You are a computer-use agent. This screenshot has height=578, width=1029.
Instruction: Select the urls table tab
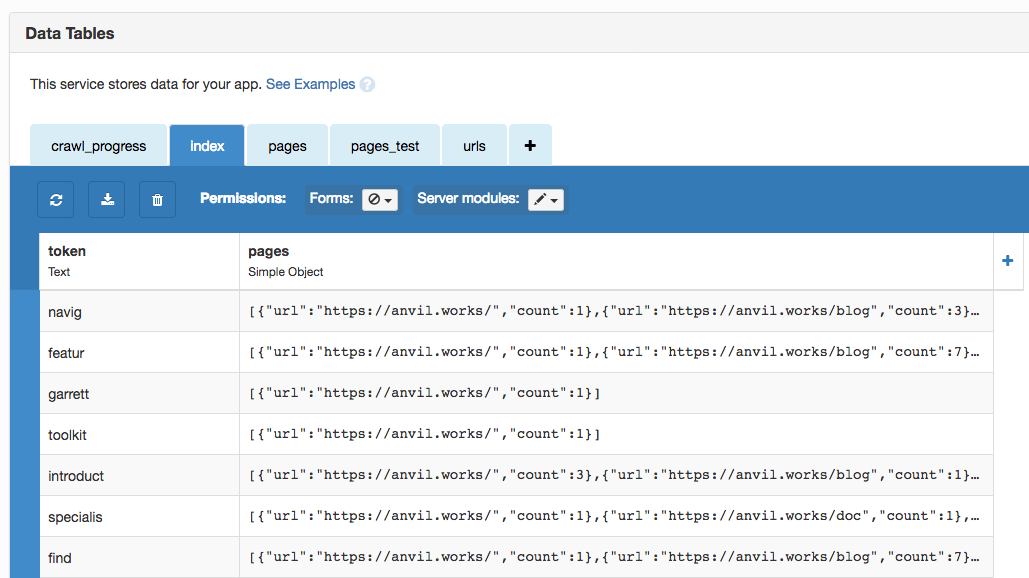(474, 146)
